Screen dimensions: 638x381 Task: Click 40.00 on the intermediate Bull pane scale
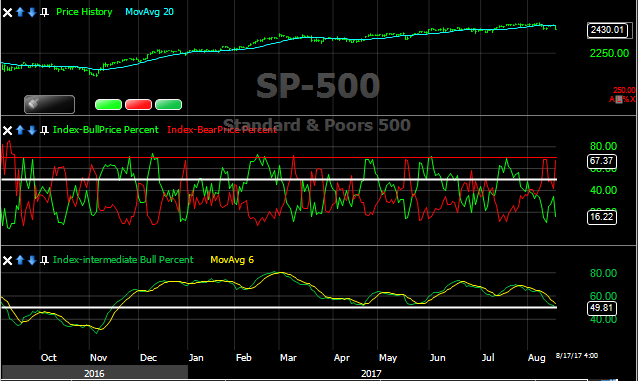603,320
